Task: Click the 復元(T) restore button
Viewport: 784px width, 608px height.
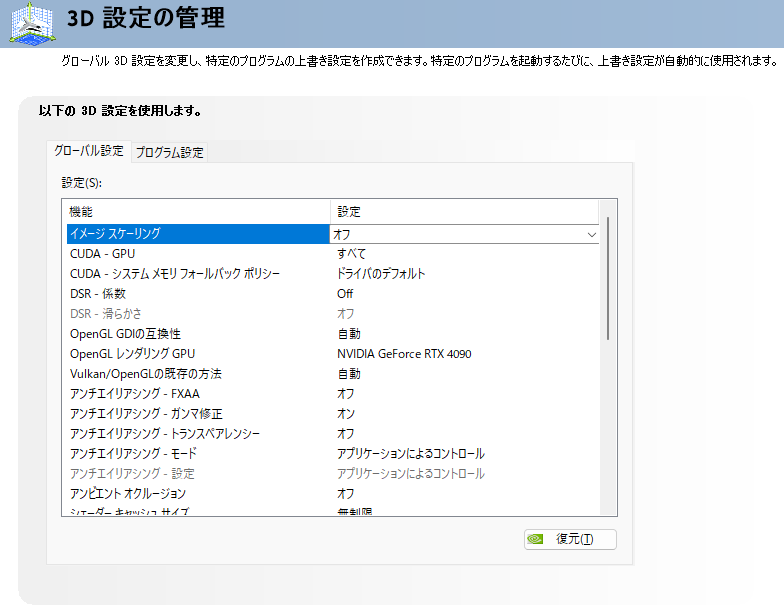Action: click(x=570, y=539)
